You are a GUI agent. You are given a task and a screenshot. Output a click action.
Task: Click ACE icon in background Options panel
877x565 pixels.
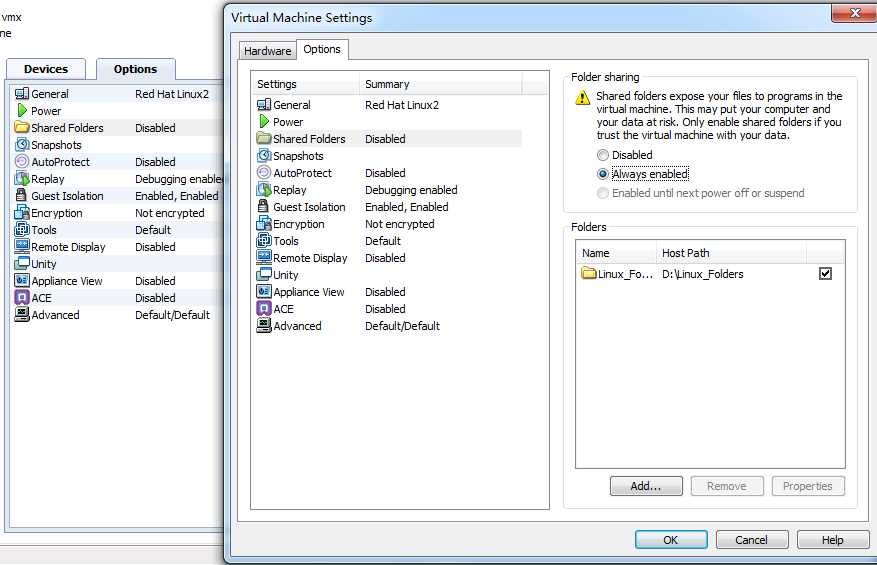click(22, 297)
